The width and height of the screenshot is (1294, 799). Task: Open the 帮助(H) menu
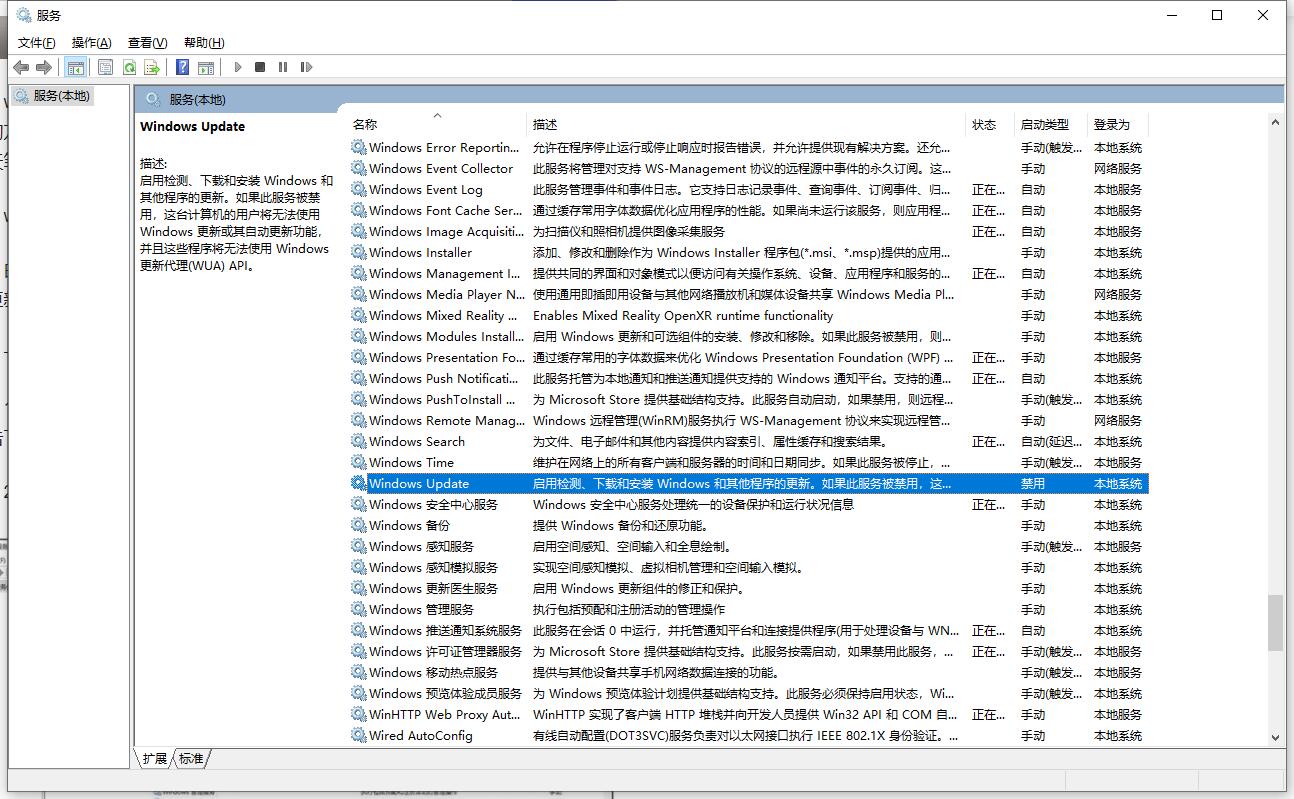[204, 42]
